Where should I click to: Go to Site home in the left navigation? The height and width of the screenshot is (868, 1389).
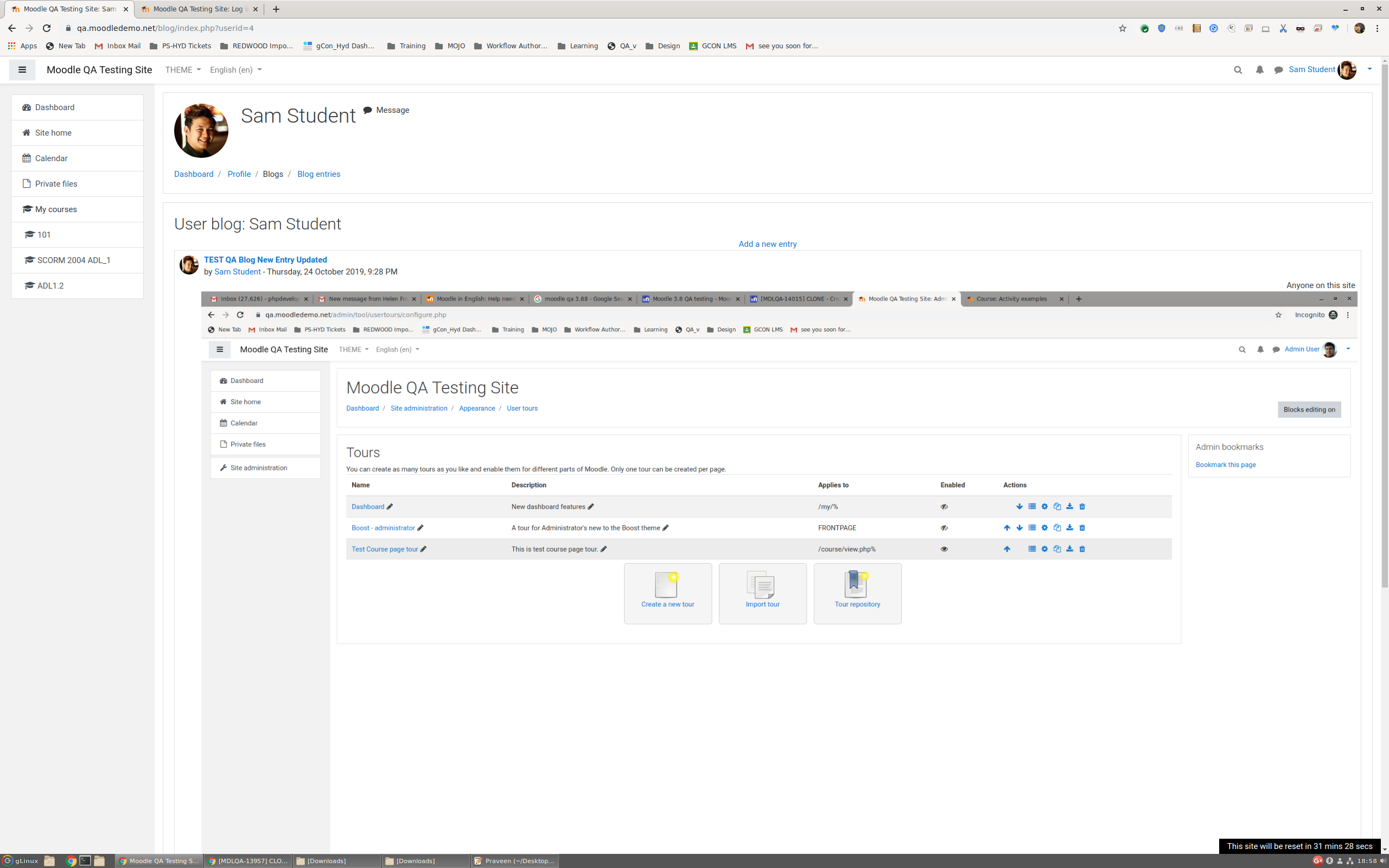77,132
